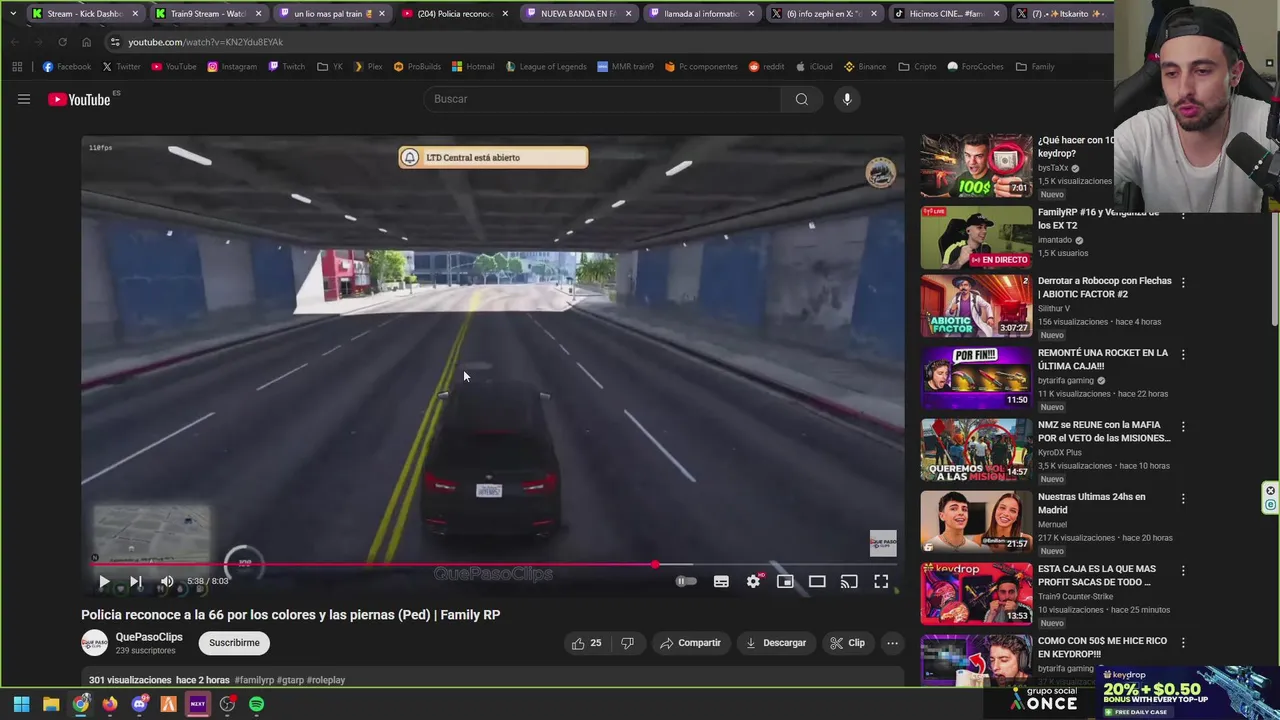1280x720 pixels.
Task: Open the Twitch bookmark
Action: tap(286, 67)
